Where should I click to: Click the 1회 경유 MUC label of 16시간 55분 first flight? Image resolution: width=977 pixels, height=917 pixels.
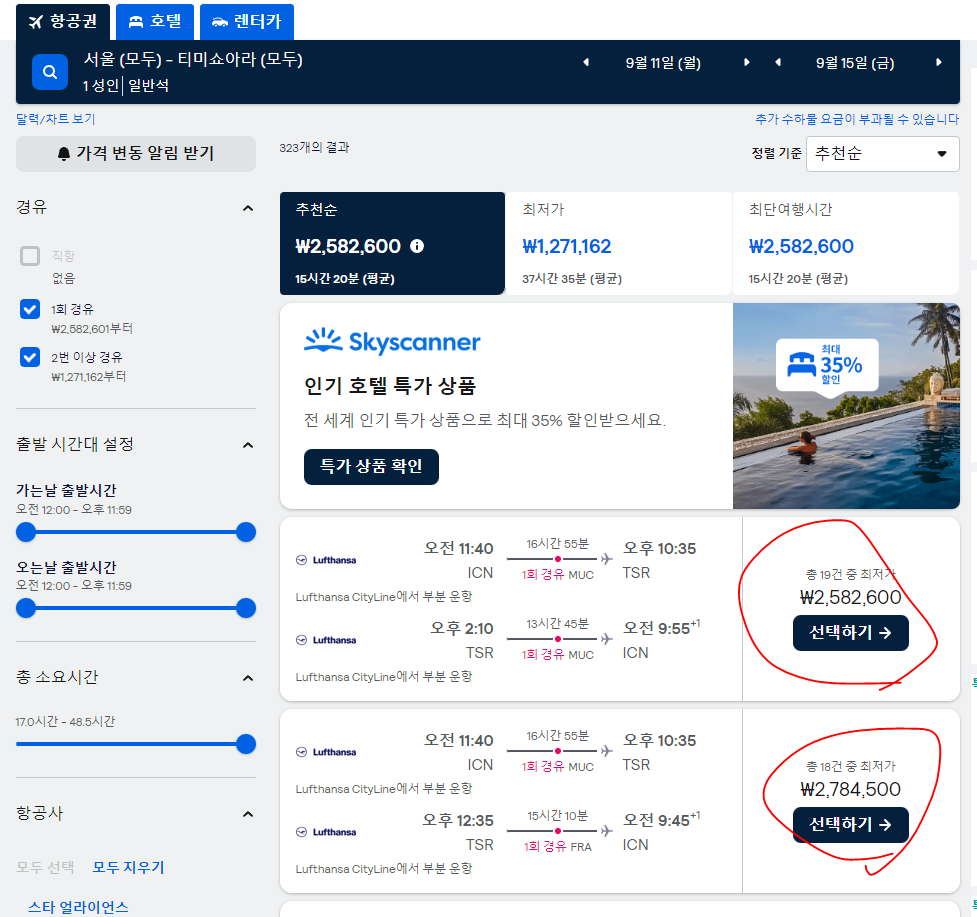558,574
